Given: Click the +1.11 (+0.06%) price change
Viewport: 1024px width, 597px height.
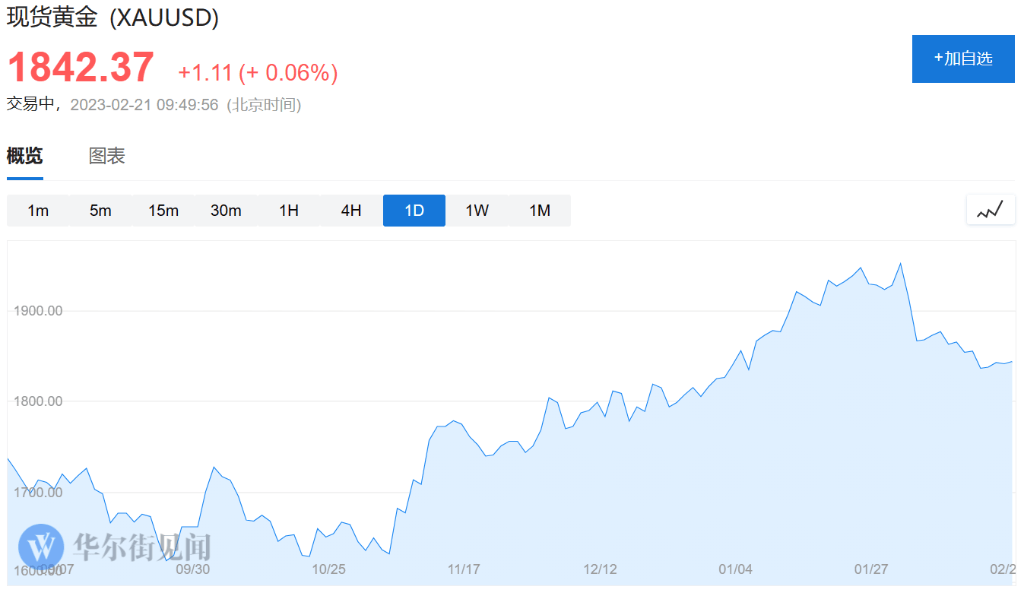Looking at the screenshot, I should (x=258, y=72).
